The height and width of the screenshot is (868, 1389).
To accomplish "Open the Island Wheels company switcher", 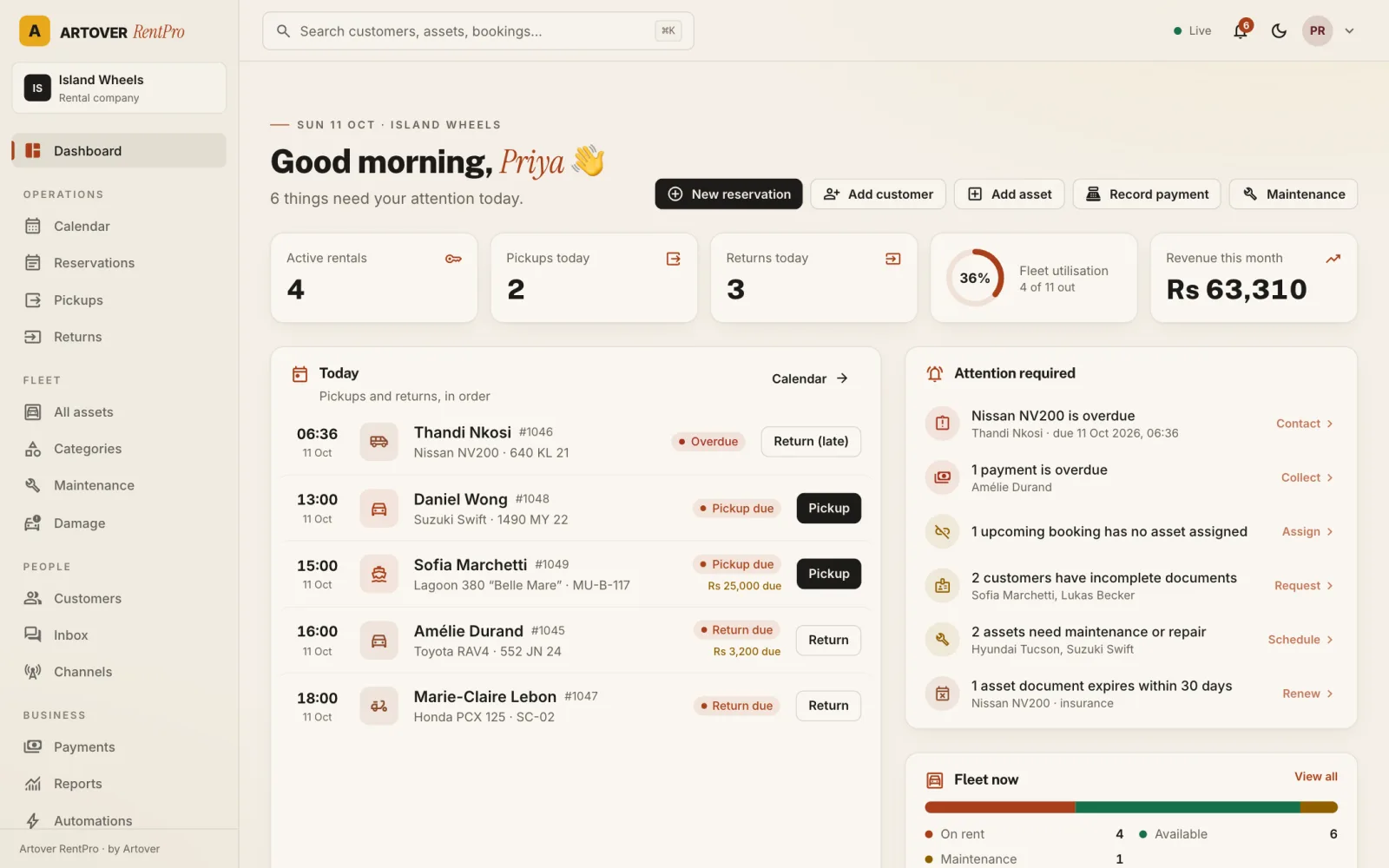I will (x=119, y=88).
